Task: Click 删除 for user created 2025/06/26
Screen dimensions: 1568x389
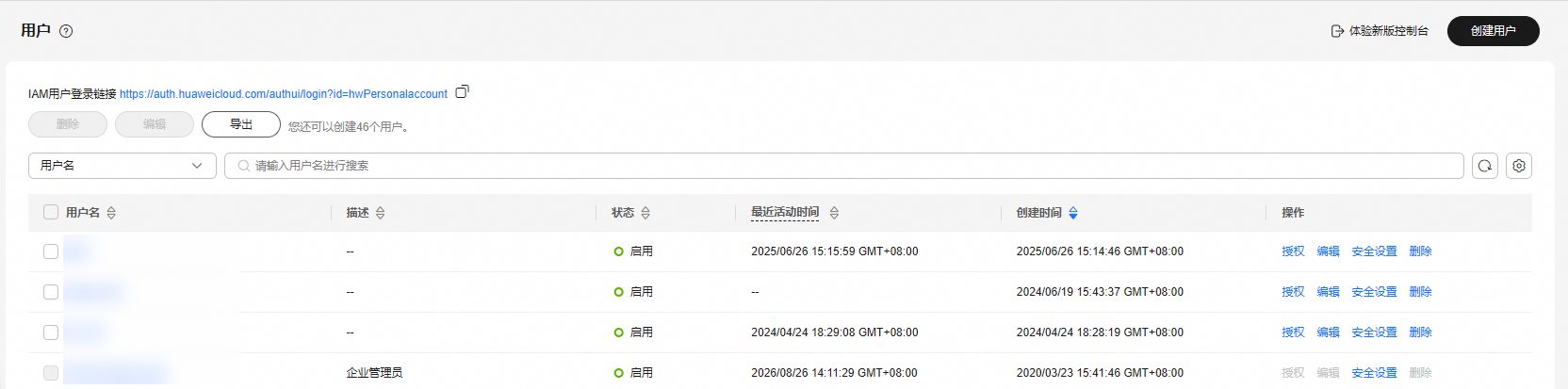Action: point(1420,251)
